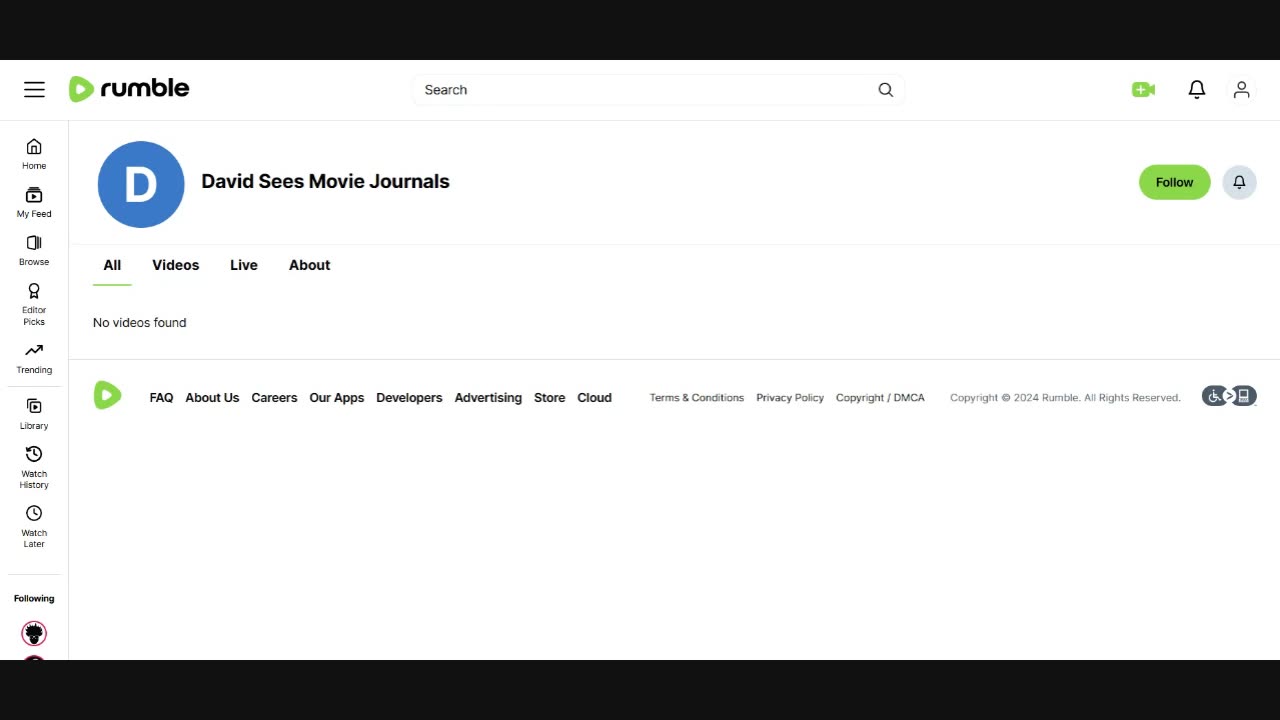Open first followed channel avatar
Screen dimensions: 1280x720
(34, 633)
